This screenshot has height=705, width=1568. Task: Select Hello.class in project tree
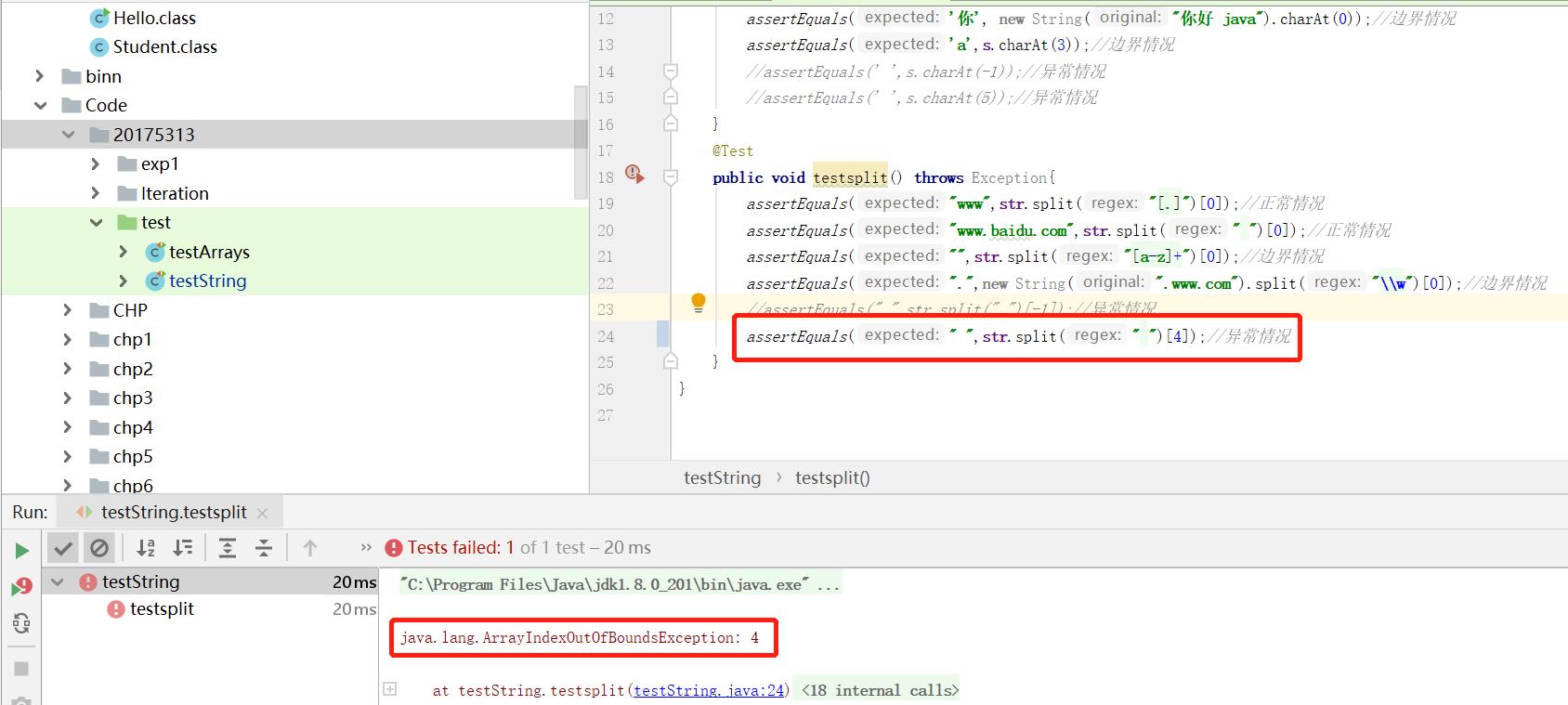154,18
